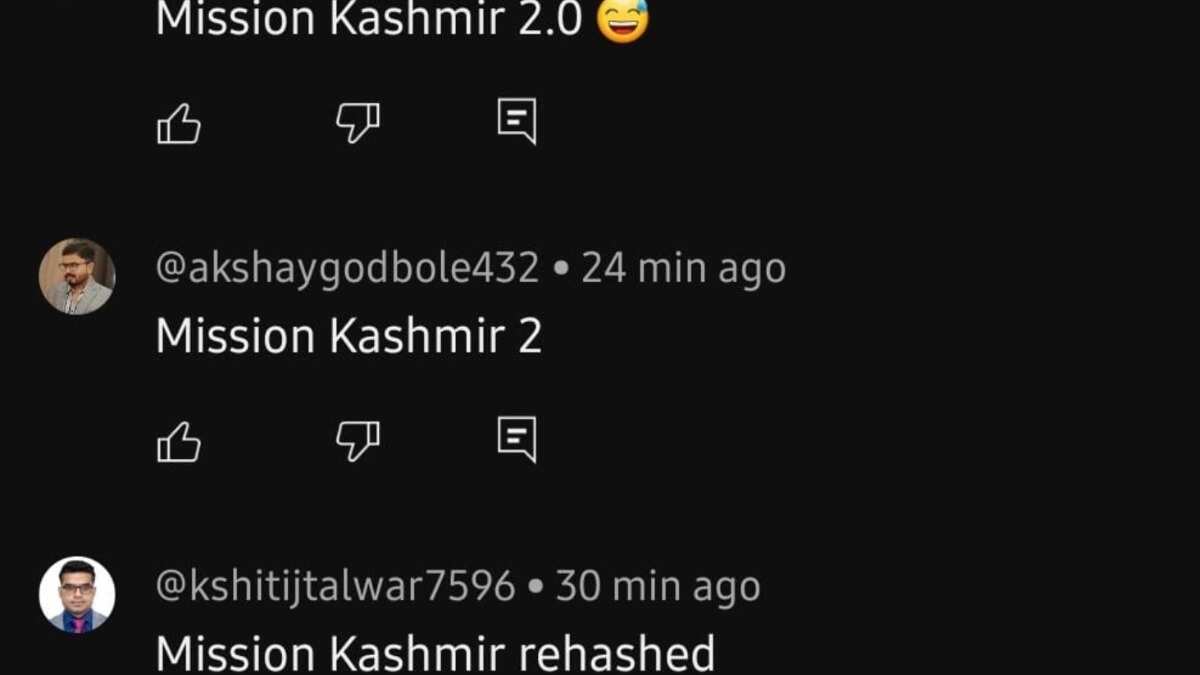This screenshot has width=1200, height=675.
Task: Click the bullet separator after @akshaygodbole432
Action: coord(560,270)
